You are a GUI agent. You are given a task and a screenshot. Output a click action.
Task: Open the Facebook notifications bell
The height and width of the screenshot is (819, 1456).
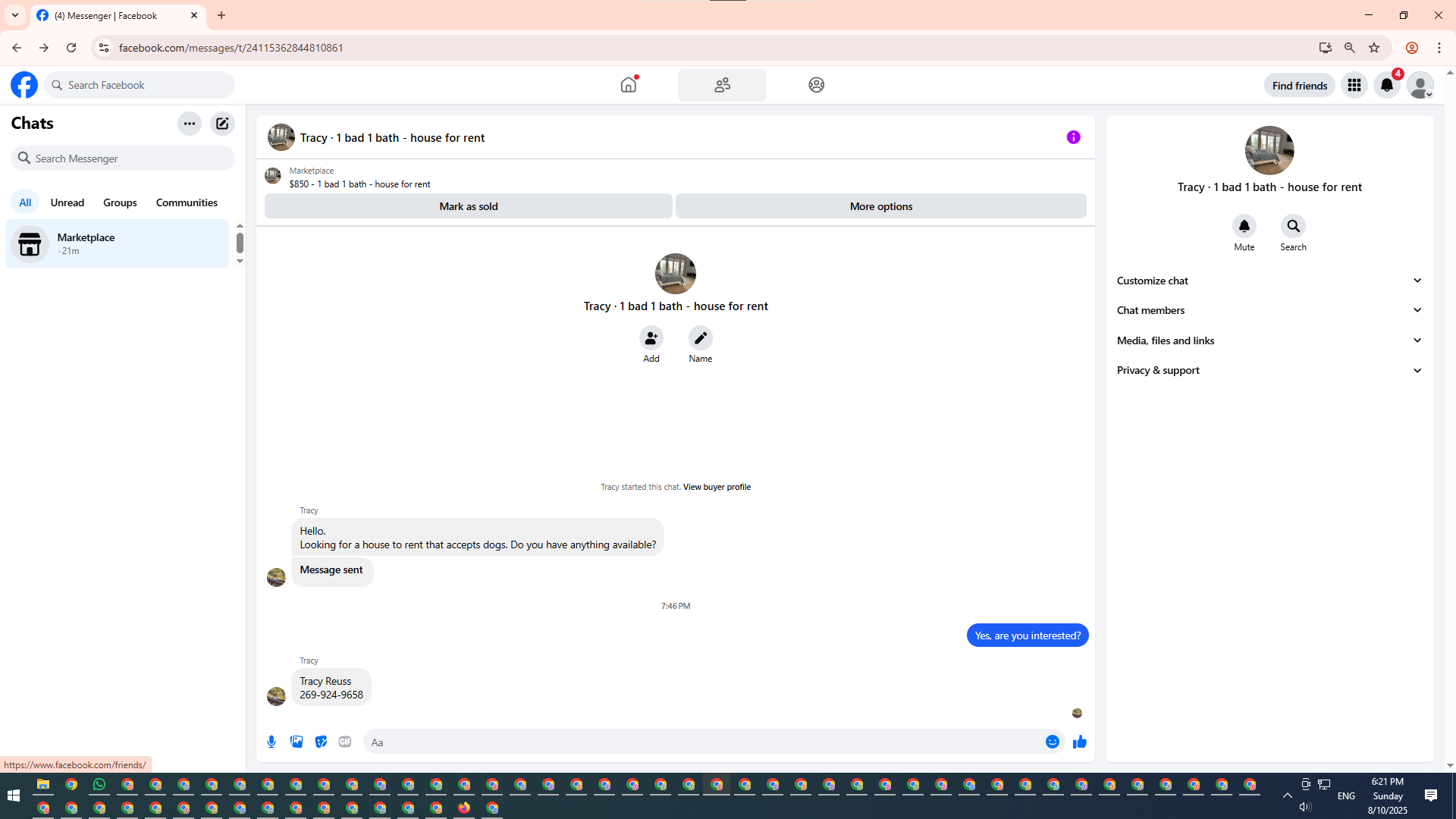[1386, 86]
